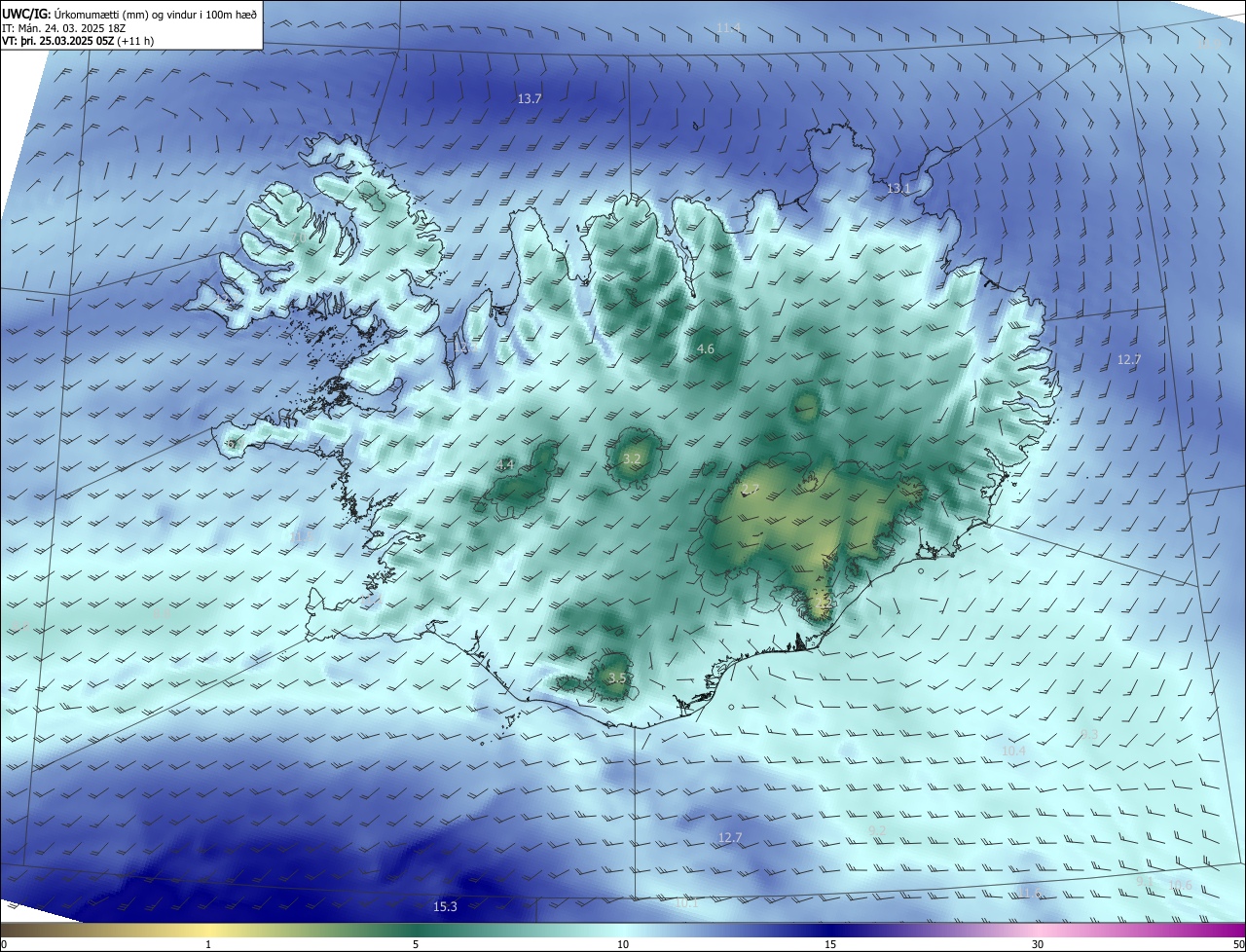Click the '12.7' value south of Iceland
The height and width of the screenshot is (952, 1246).
[729, 838]
